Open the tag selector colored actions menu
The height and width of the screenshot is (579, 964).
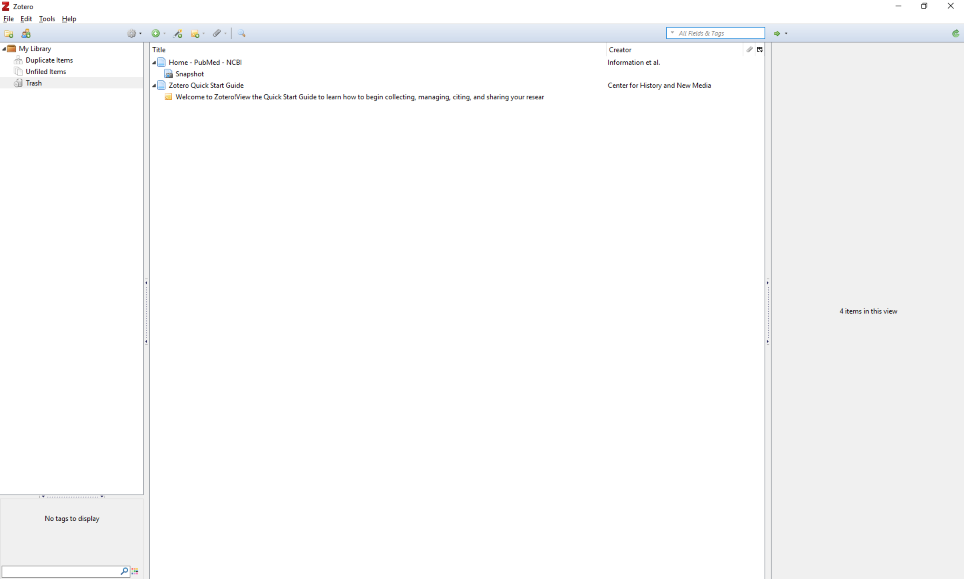(x=135, y=572)
